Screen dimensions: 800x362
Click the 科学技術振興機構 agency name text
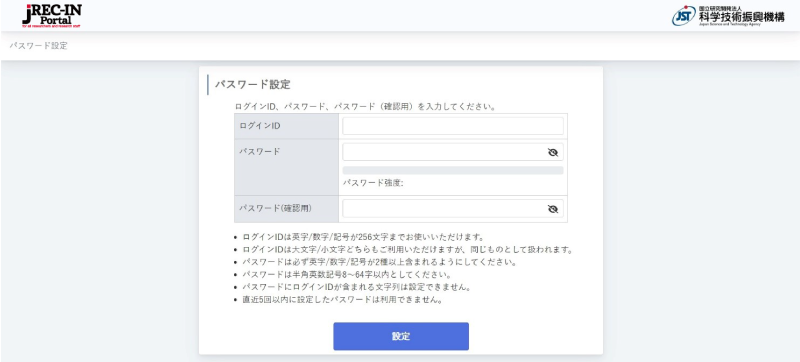741,18
